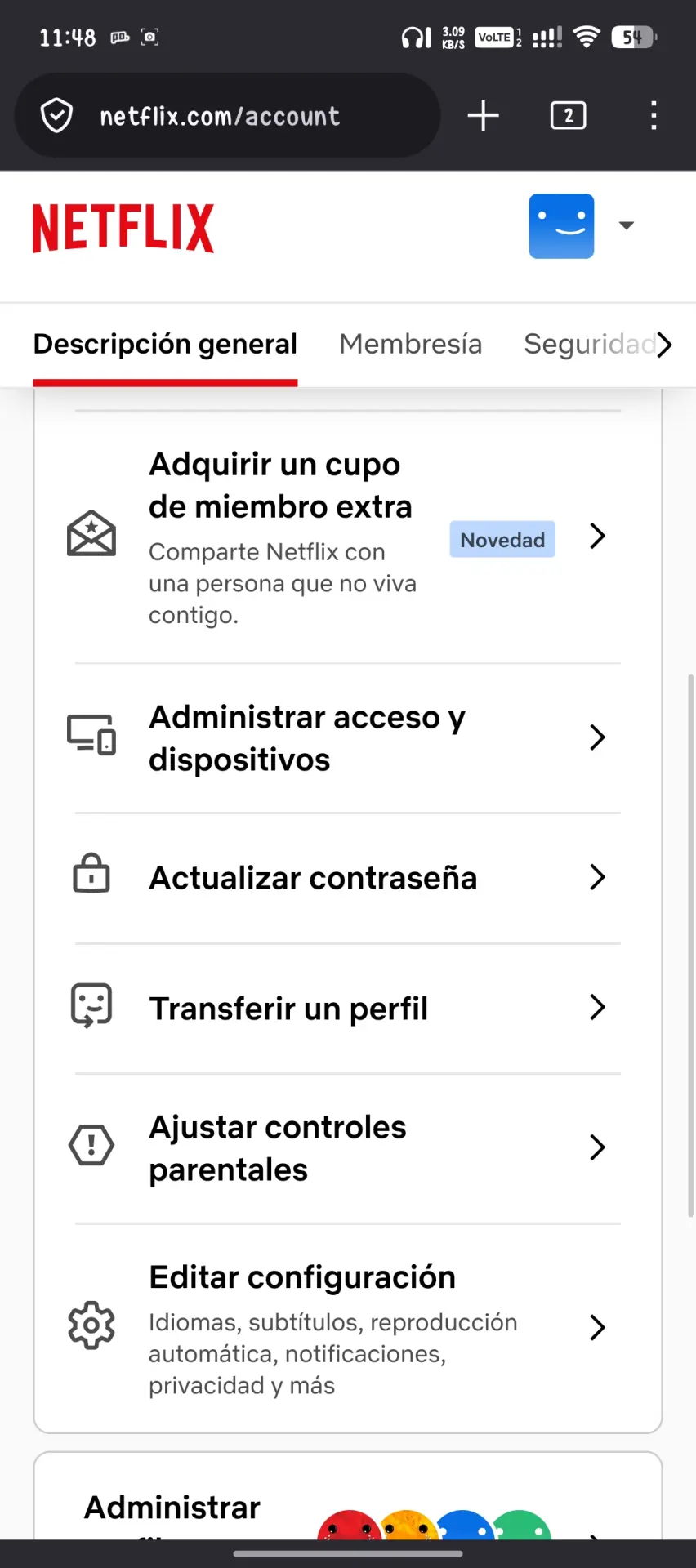
Task: View open tabs counter button
Action: point(569,115)
